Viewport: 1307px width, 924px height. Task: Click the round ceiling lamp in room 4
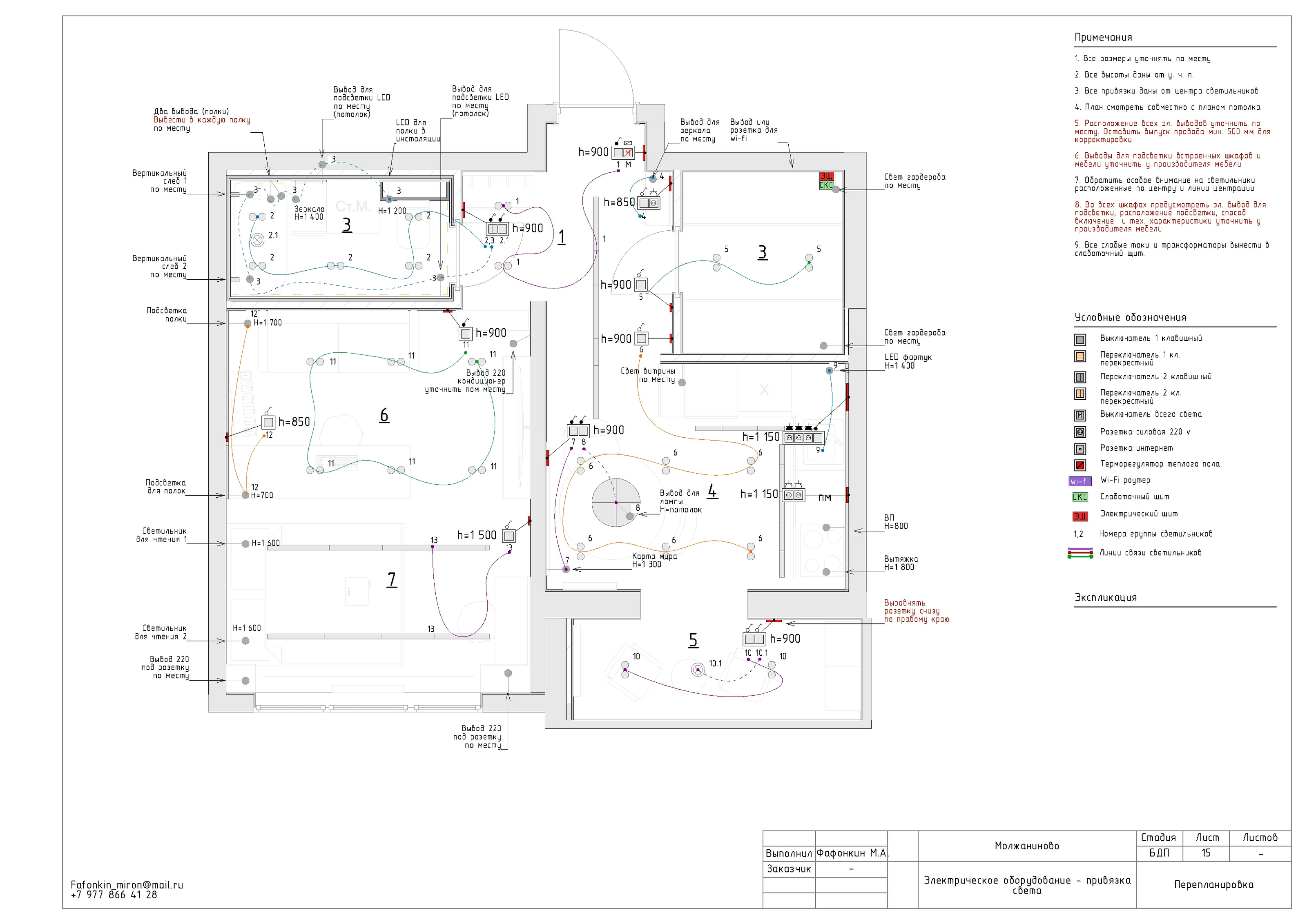click(x=616, y=503)
